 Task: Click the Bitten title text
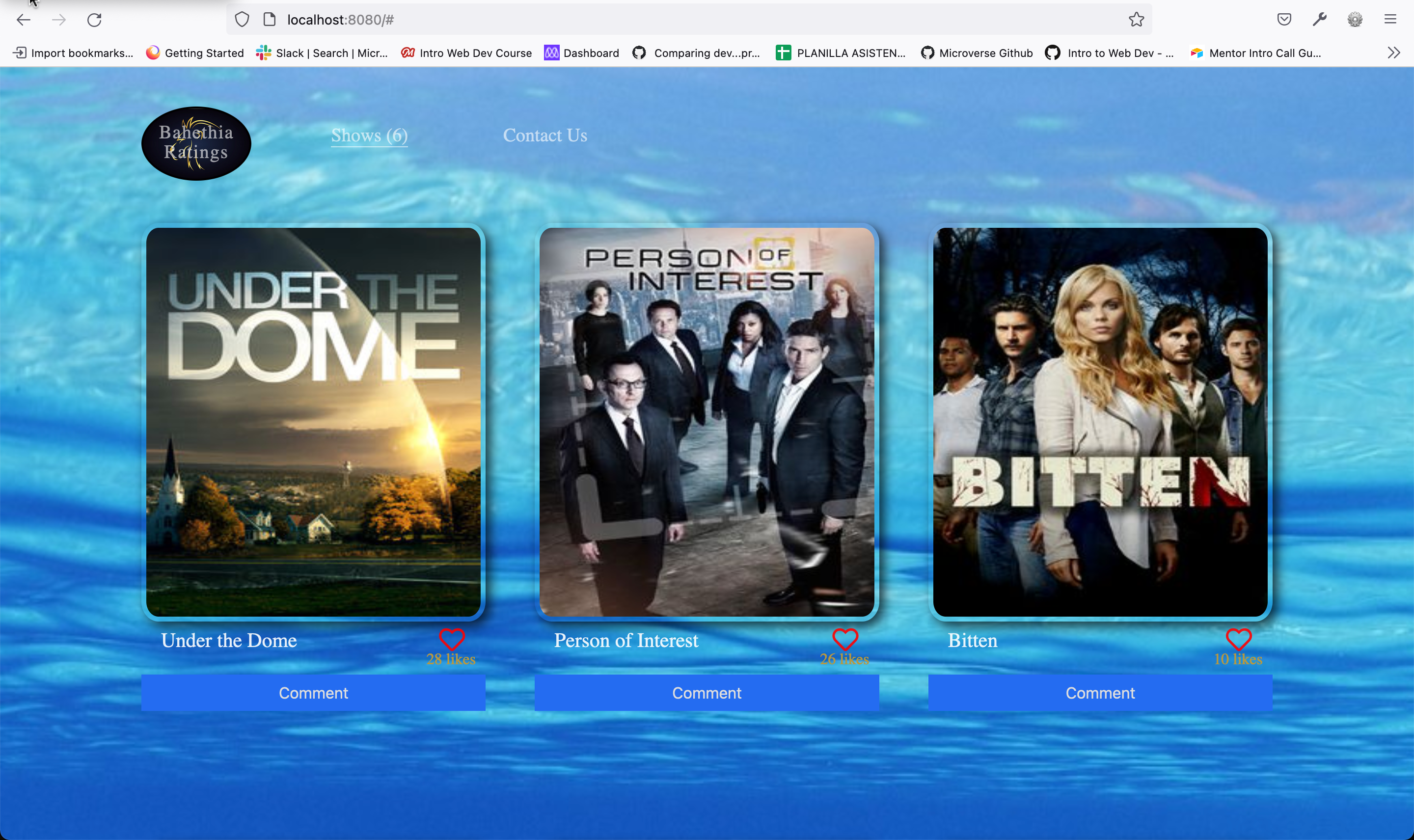tap(973, 640)
